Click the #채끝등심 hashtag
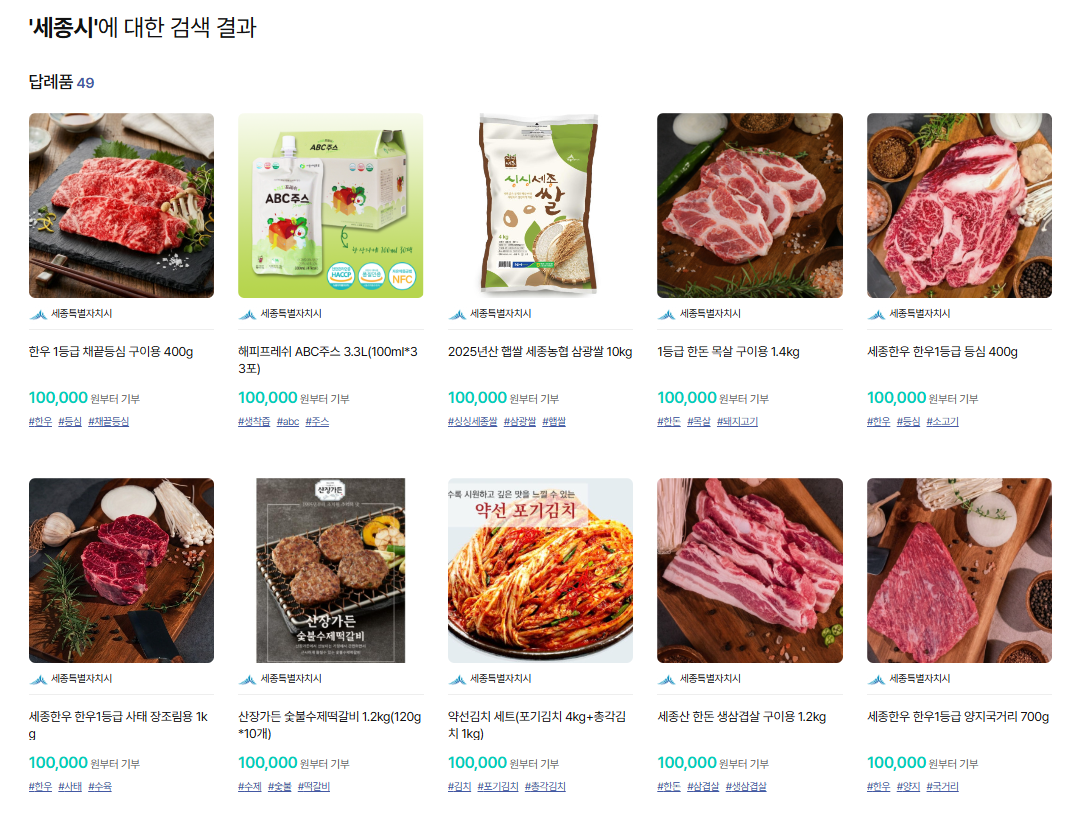1069x815 pixels. coord(108,421)
